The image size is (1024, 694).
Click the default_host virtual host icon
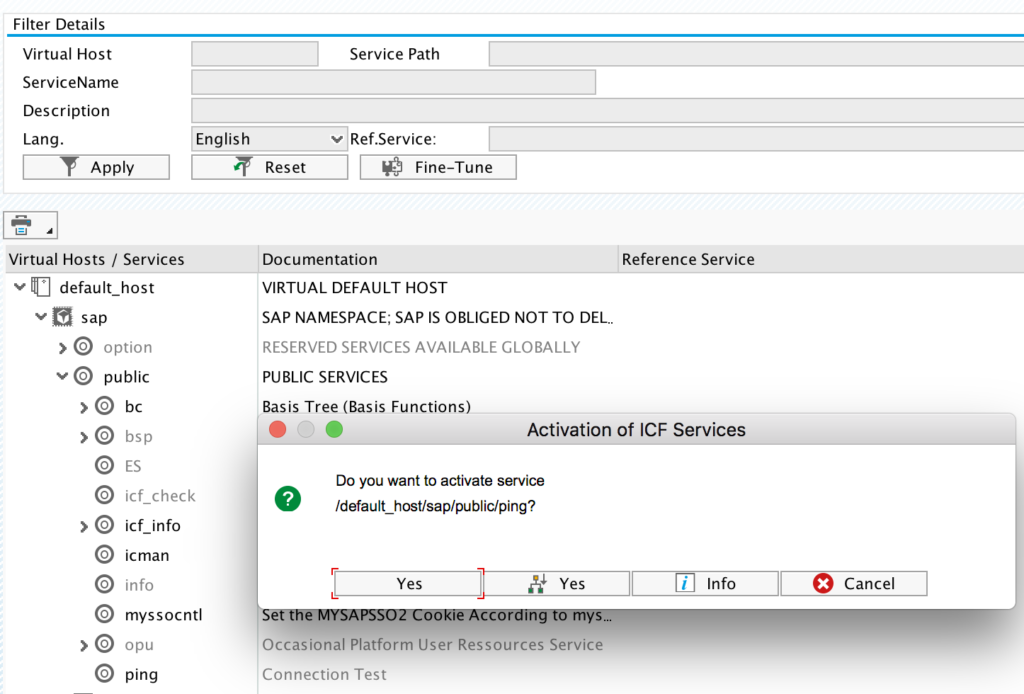pos(40,287)
